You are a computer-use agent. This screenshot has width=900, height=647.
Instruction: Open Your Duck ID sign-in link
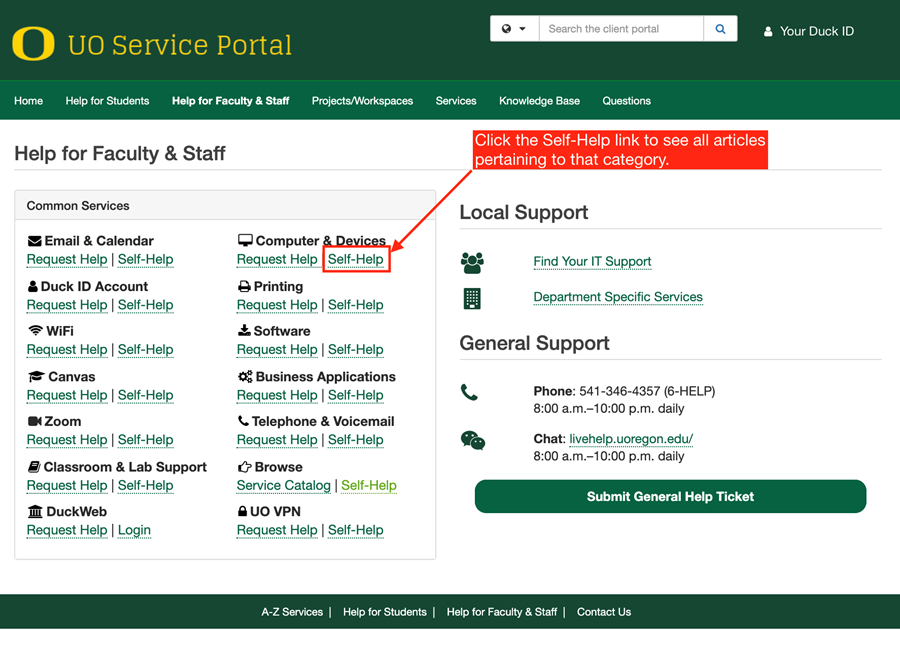pos(816,32)
